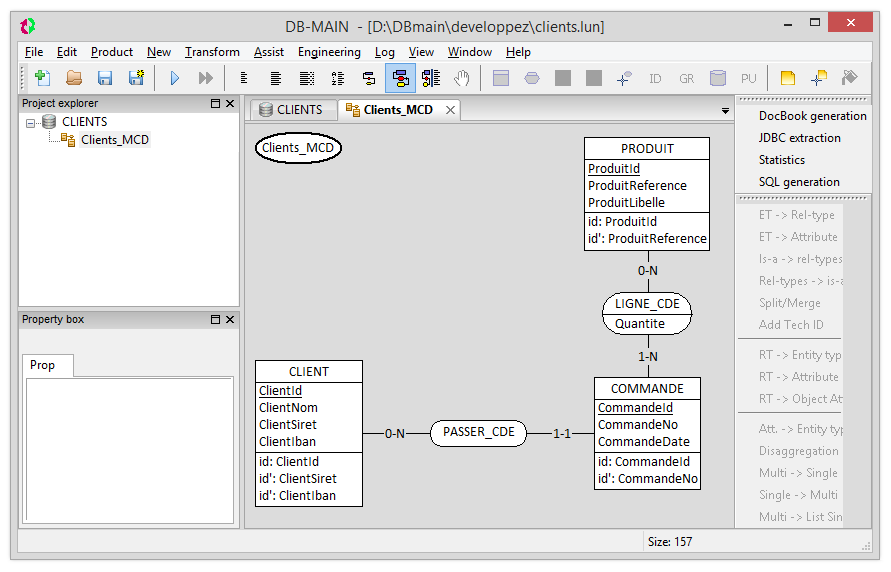Select the PASSER_CDE relationship type

pyautogui.click(x=478, y=433)
